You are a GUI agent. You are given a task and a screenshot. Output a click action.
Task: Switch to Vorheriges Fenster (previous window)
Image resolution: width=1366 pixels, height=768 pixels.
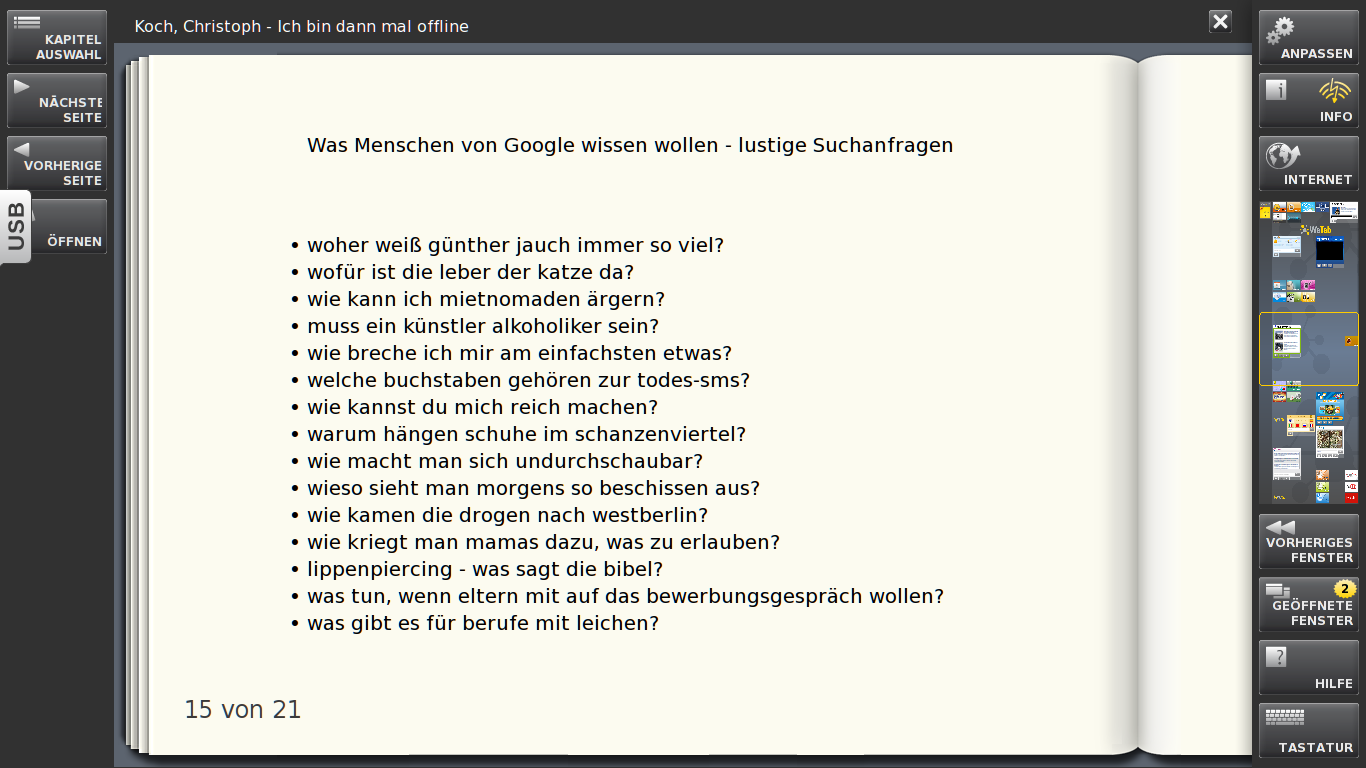click(1308, 542)
